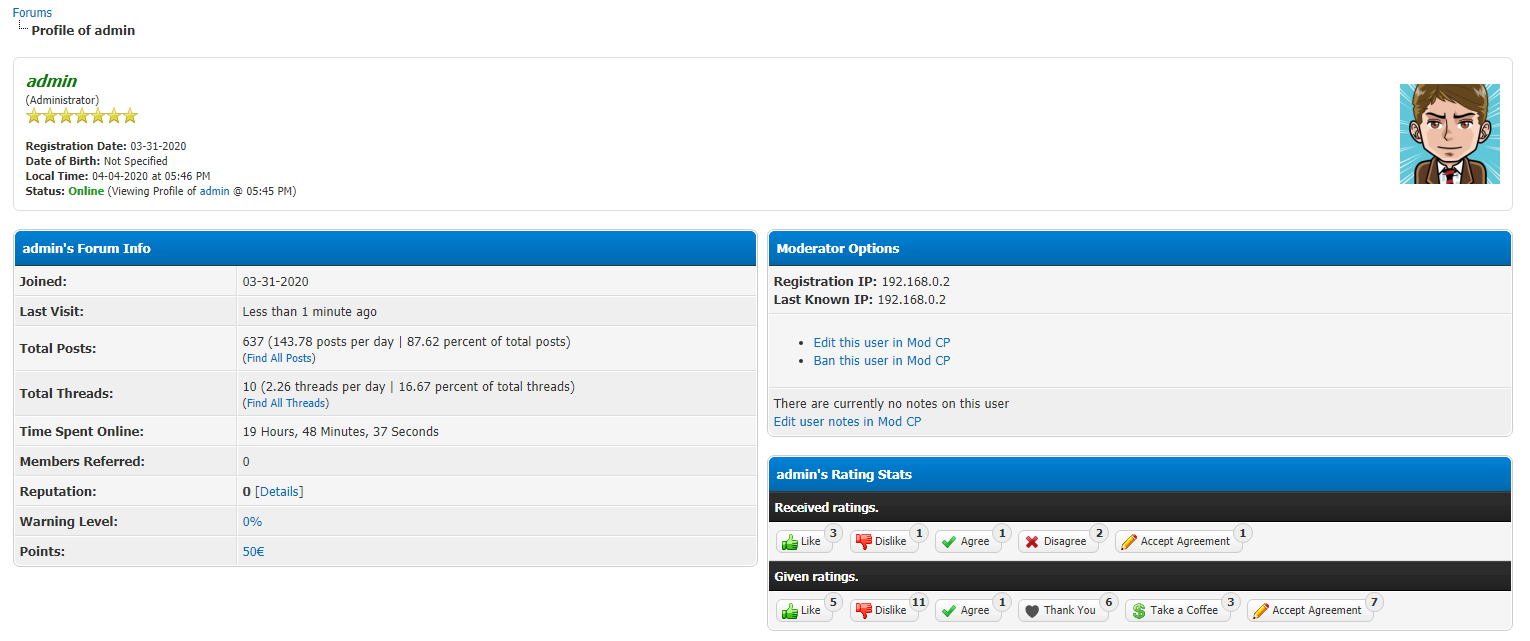Click the Dislike button in Given ratings
The height and width of the screenshot is (641, 1530).
(884, 610)
